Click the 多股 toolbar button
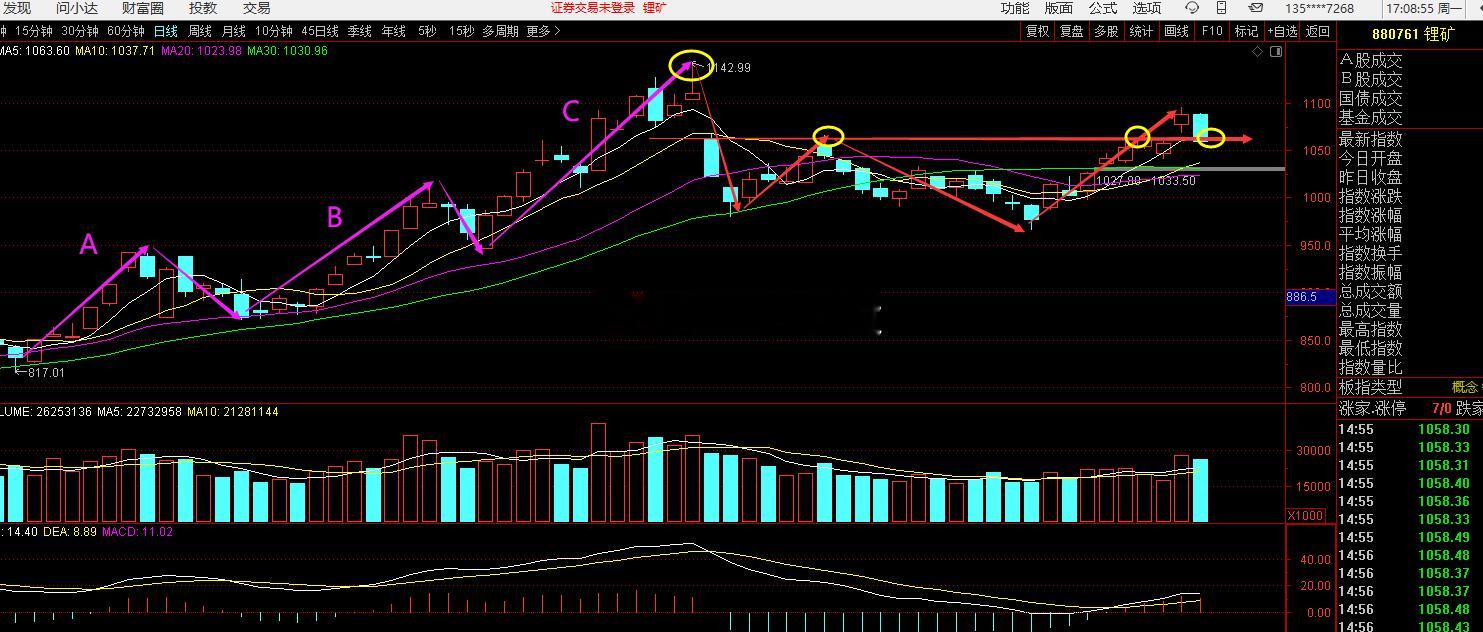 1106,31
